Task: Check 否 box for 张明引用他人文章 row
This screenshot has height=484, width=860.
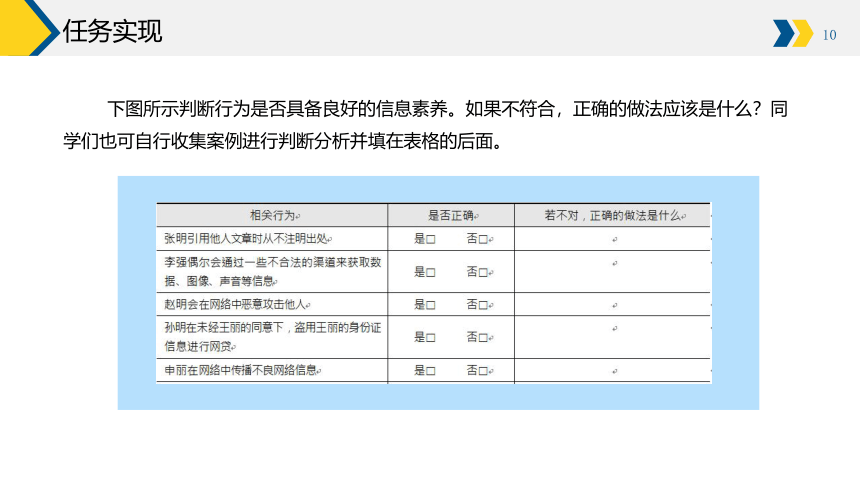Action: [483, 239]
